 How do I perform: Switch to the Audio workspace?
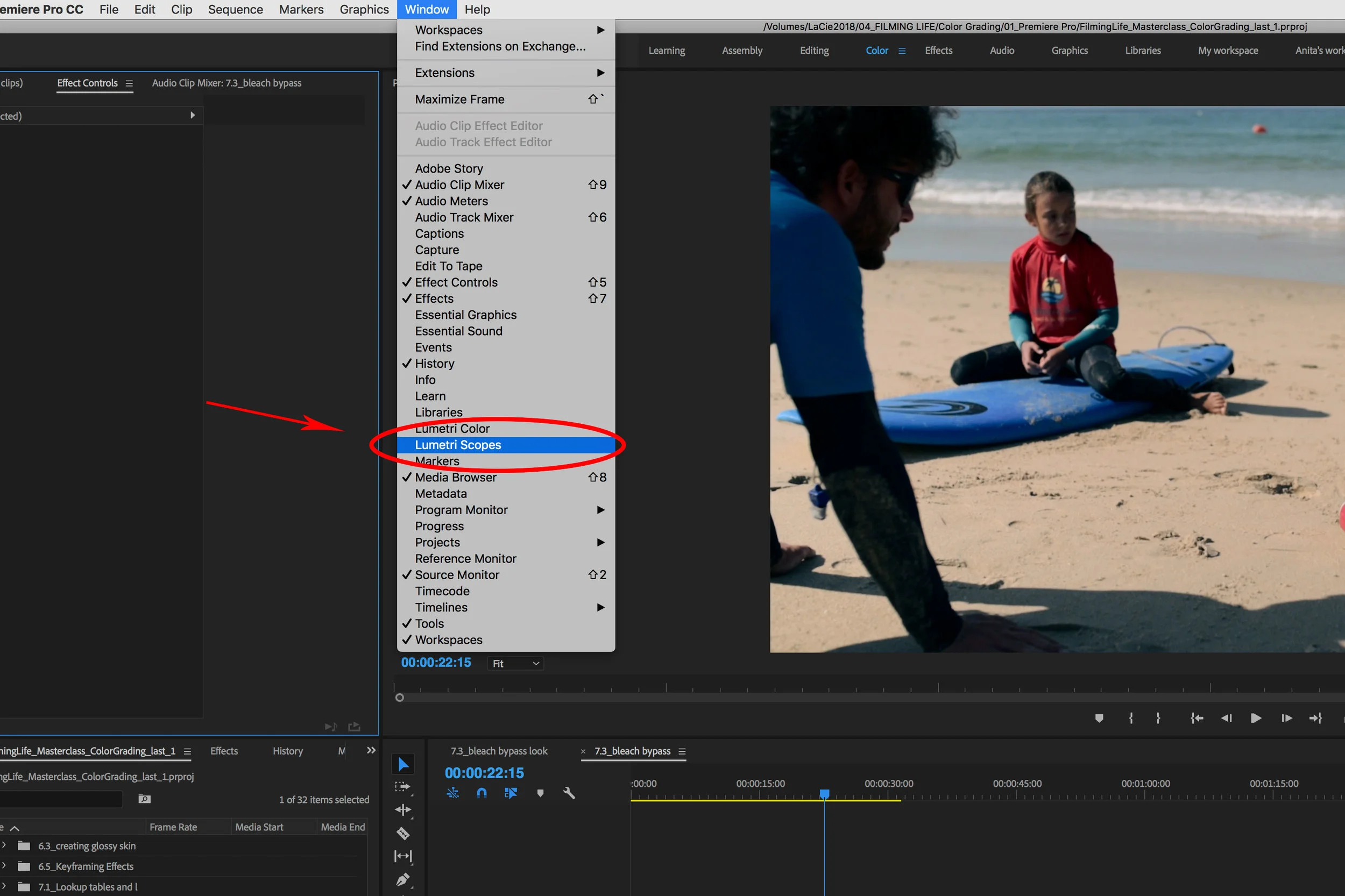(x=1002, y=51)
